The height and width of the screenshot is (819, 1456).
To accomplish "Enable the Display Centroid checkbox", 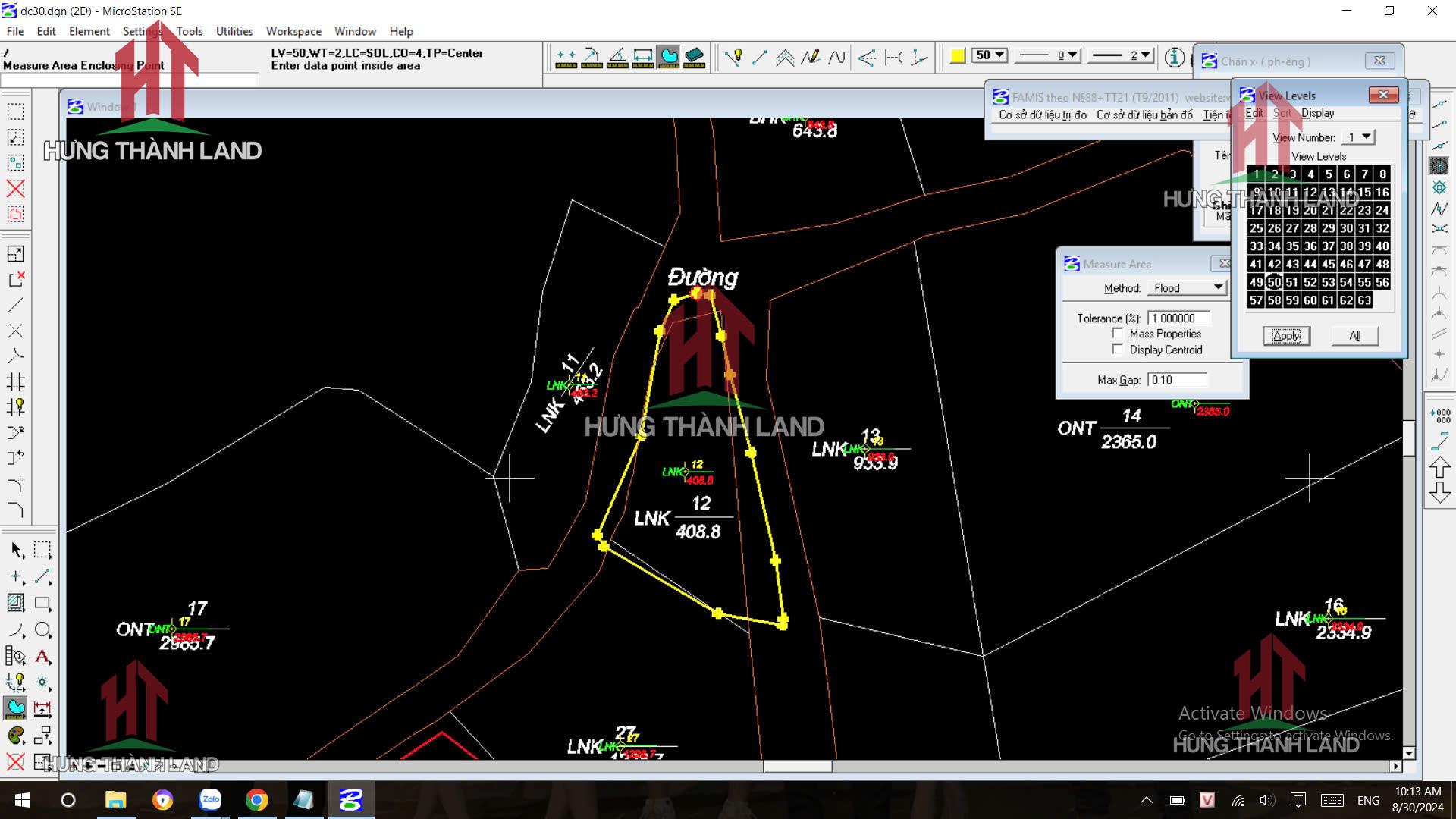I will [1118, 350].
